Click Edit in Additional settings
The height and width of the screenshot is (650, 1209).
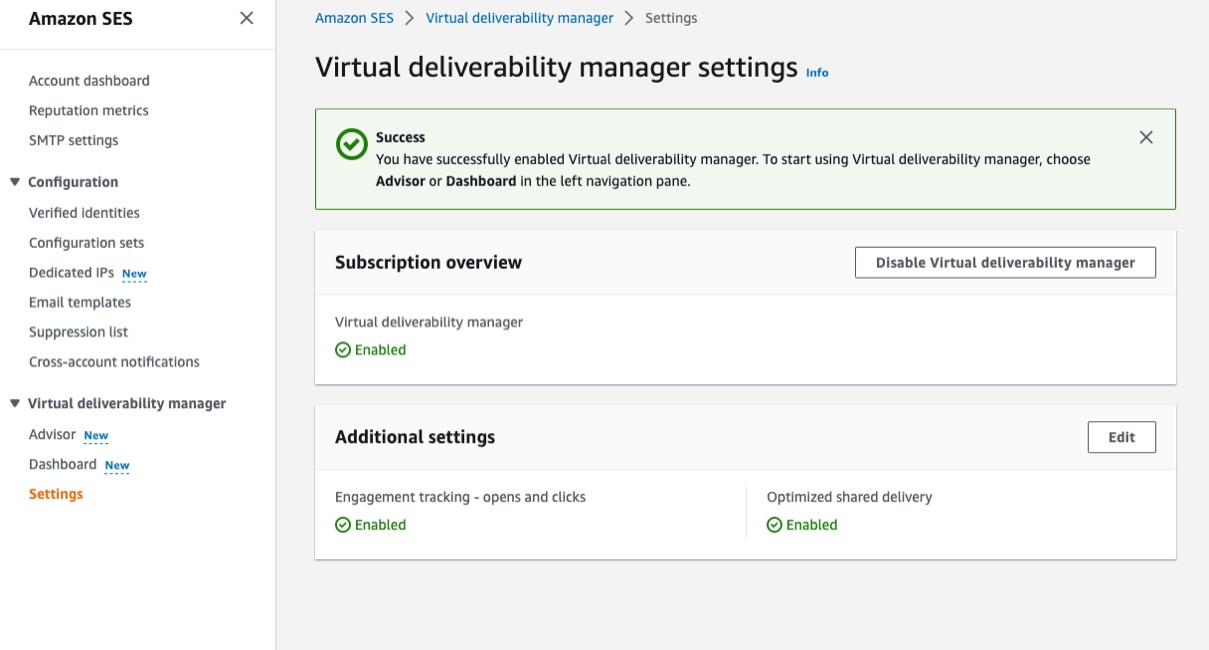pos(1121,437)
